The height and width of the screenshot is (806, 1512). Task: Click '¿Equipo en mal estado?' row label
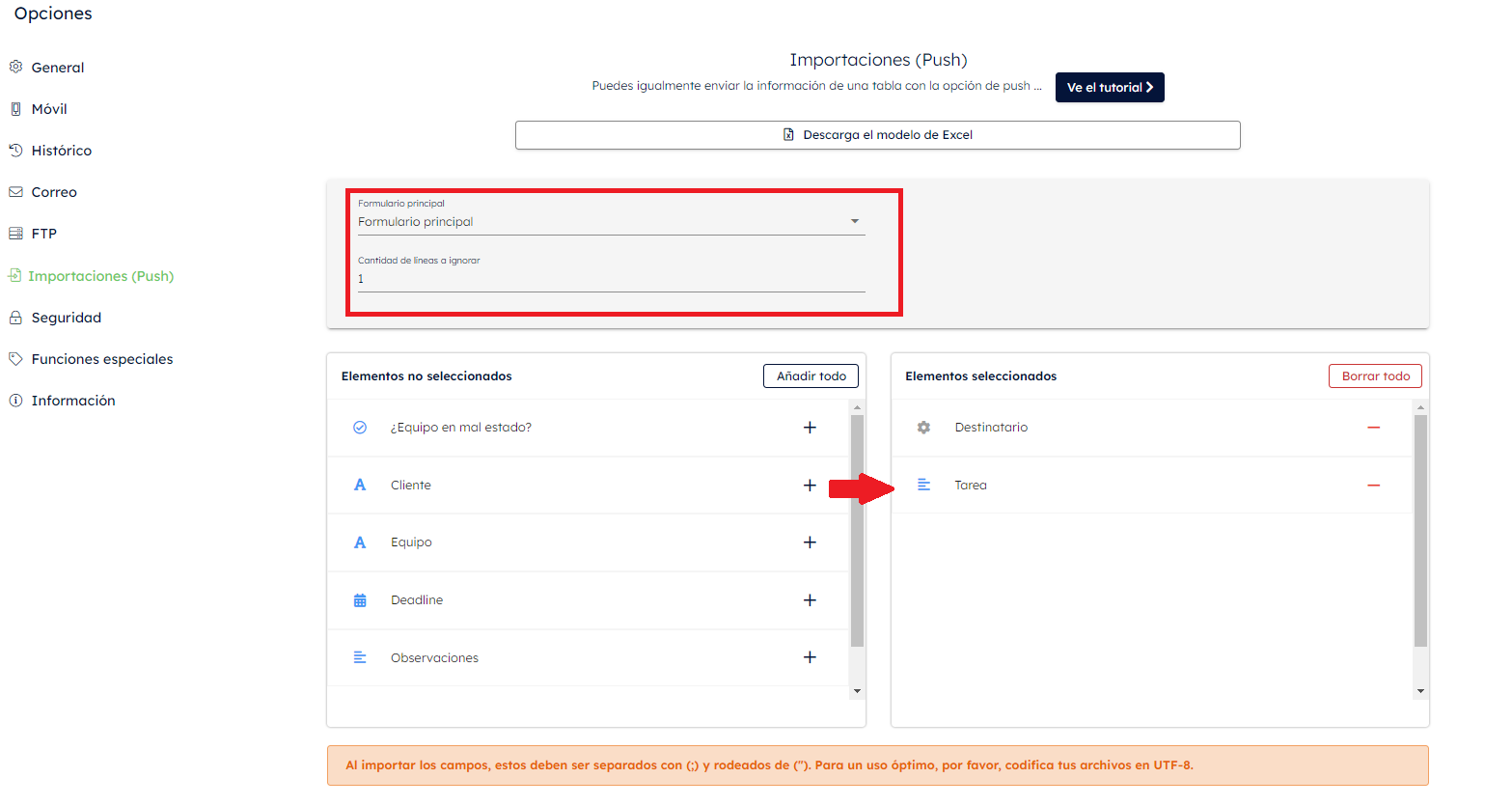pos(461,428)
